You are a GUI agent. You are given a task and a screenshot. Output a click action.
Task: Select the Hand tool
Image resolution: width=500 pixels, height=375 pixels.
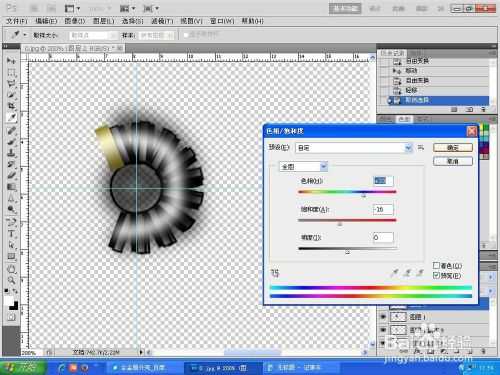(x=11, y=269)
